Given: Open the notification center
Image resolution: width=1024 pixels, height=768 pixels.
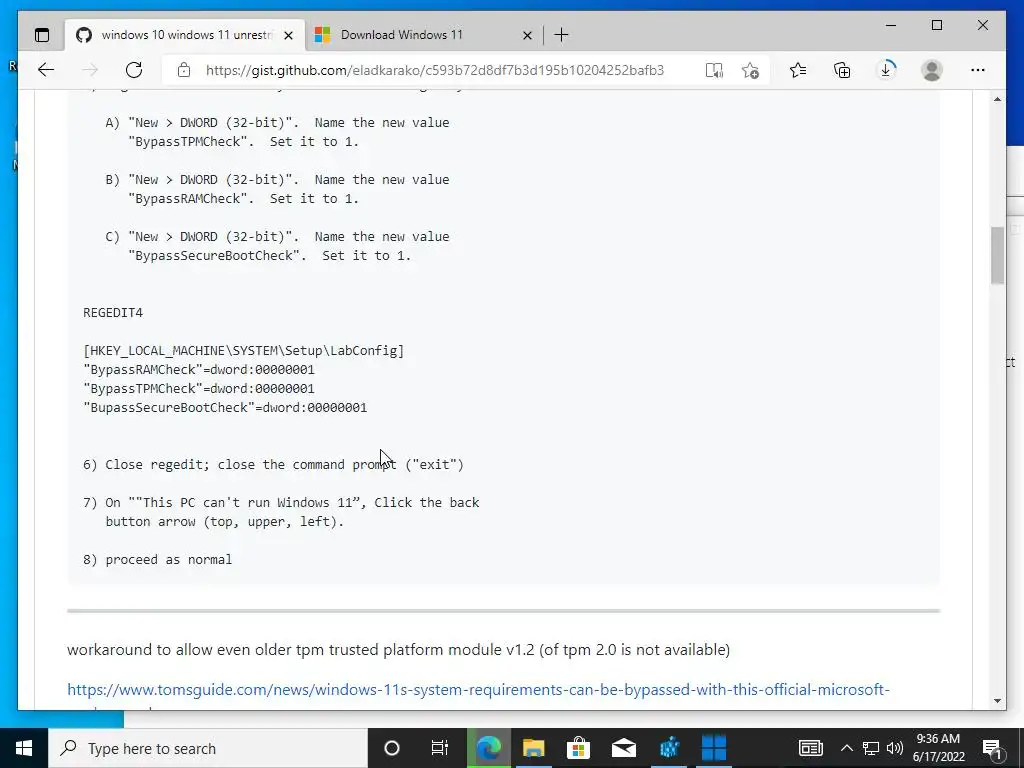Looking at the screenshot, I should tap(992, 748).
